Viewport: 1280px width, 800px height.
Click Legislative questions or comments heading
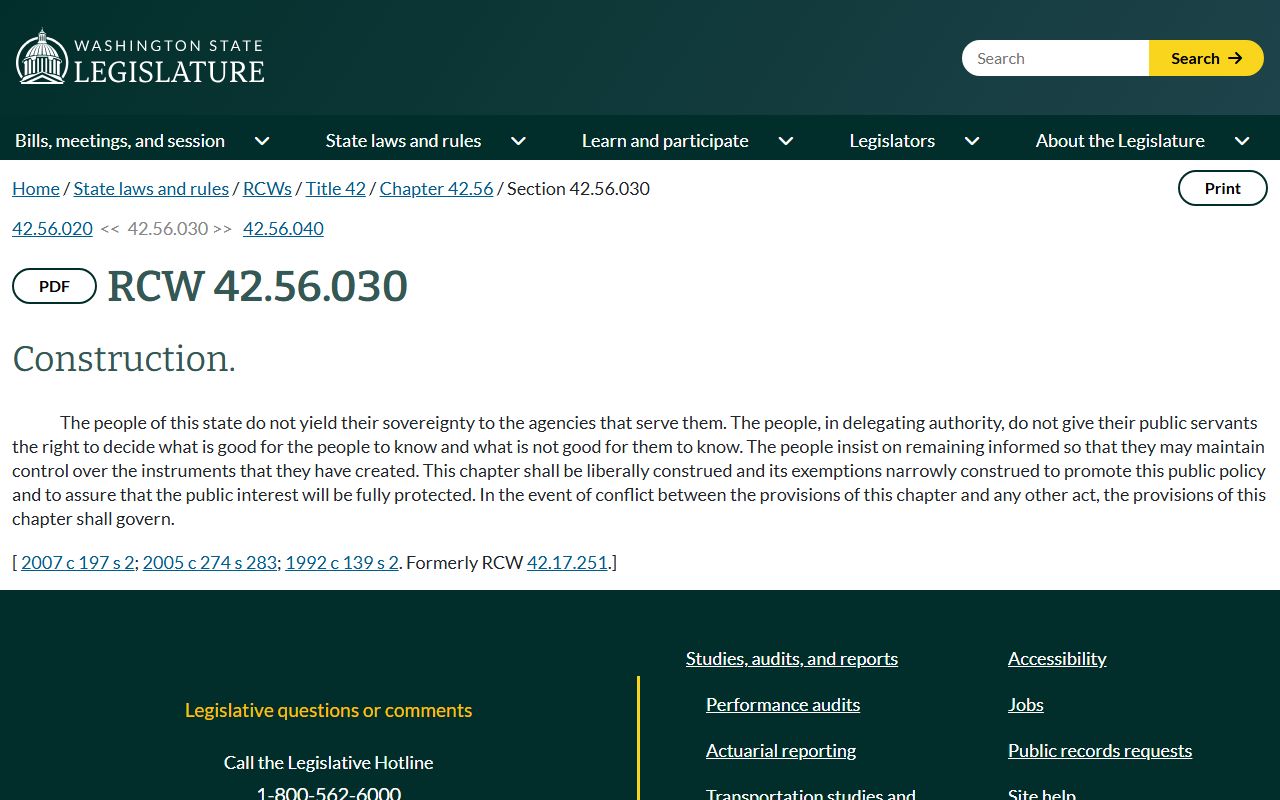click(x=328, y=710)
